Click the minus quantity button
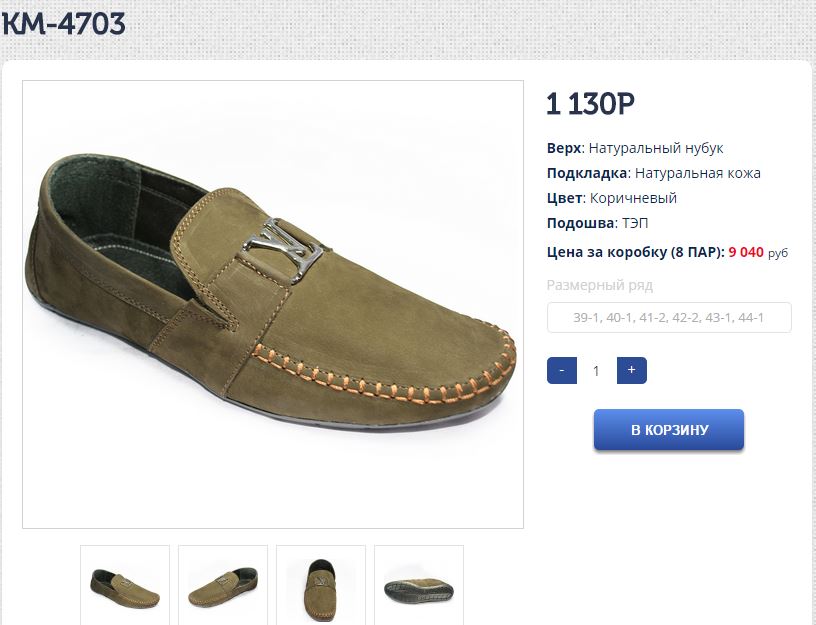This screenshot has height=625, width=816. click(562, 370)
